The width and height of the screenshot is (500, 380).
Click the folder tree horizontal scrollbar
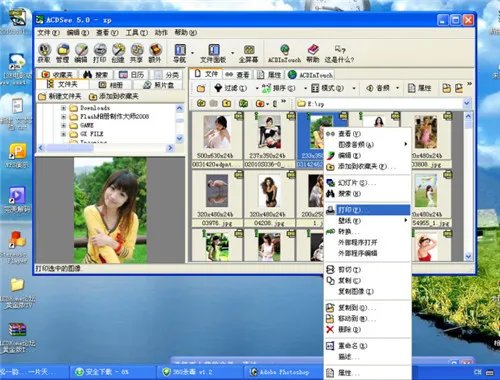(x=106, y=147)
